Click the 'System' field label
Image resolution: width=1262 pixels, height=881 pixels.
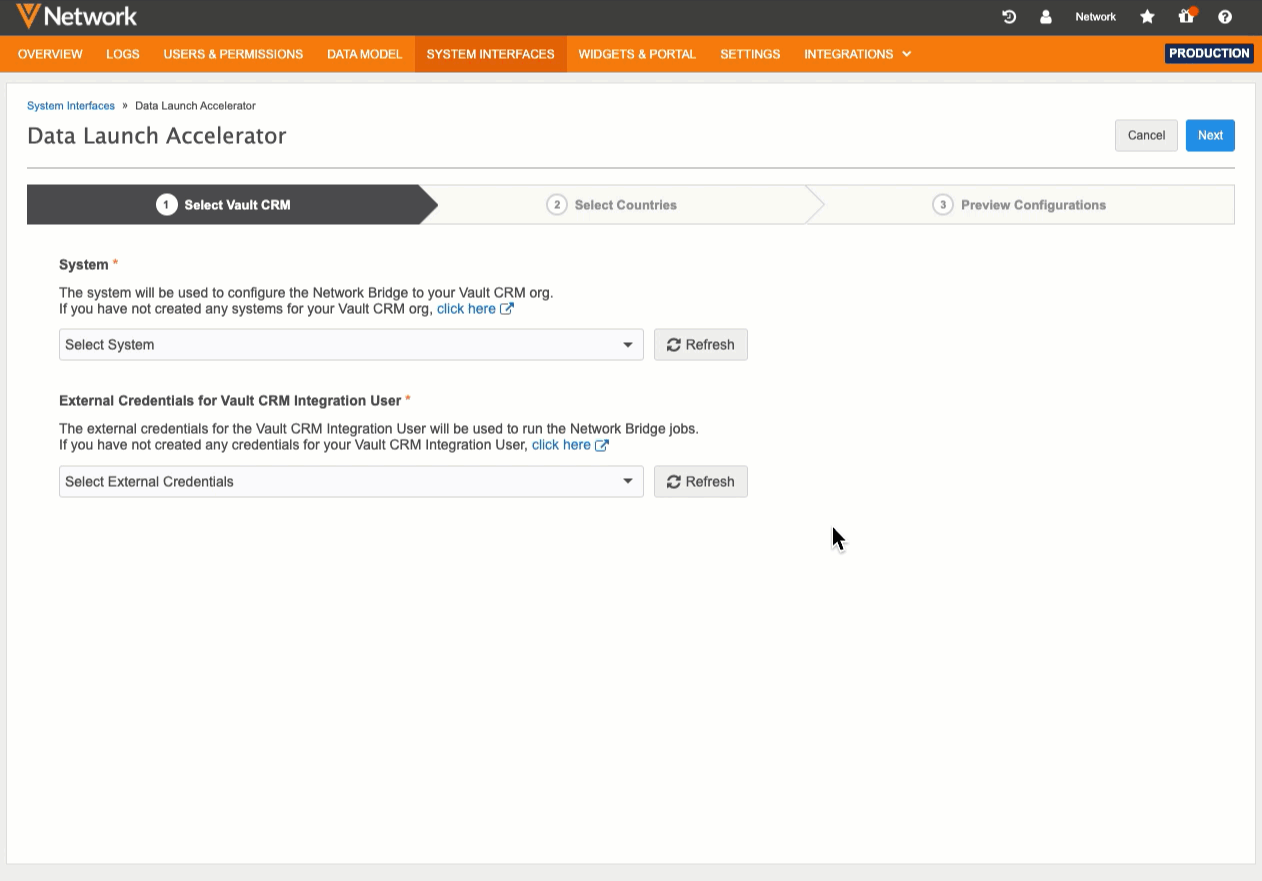84,265
